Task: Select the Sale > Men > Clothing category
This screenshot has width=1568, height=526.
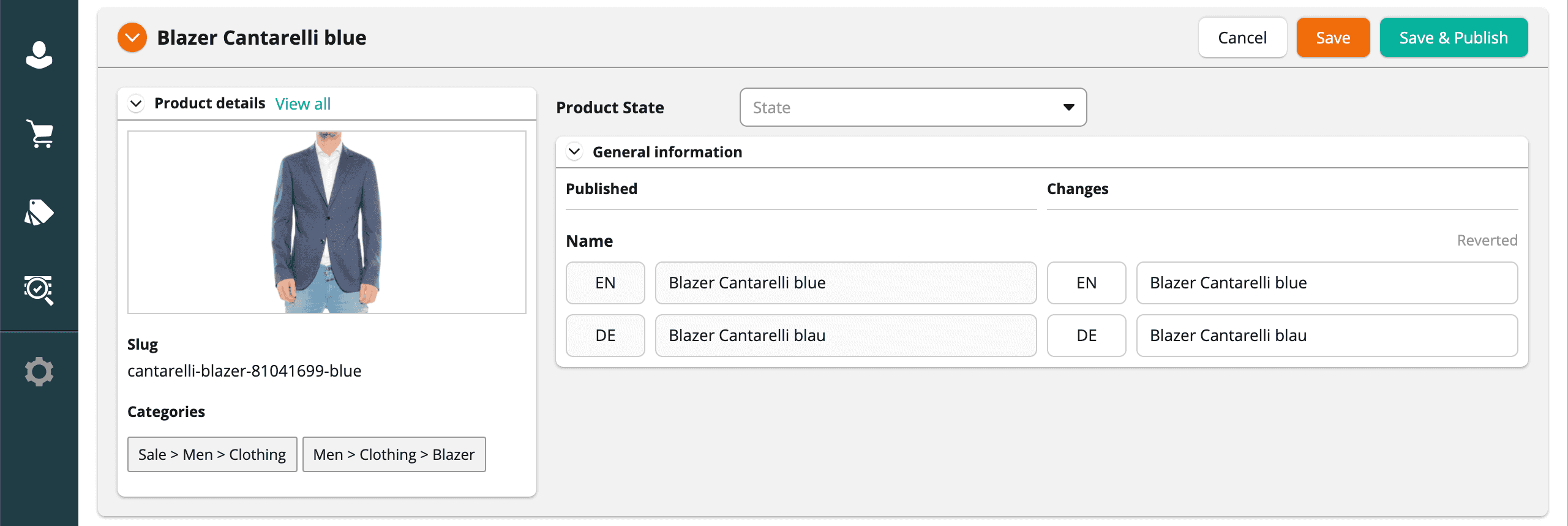Action: 212,454
